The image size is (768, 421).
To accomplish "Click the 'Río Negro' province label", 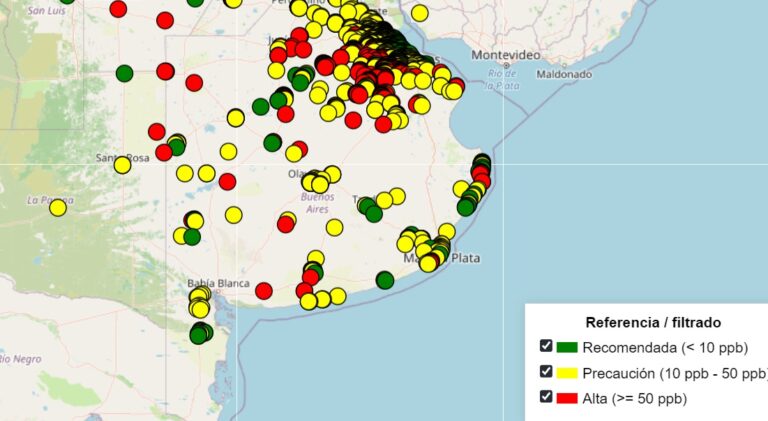I will 20,359.
